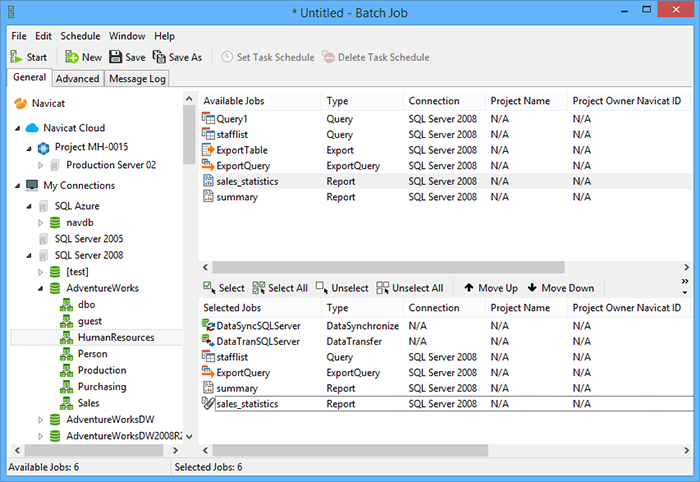Collapse the My Connections node
The image size is (700, 482).
coord(17,186)
